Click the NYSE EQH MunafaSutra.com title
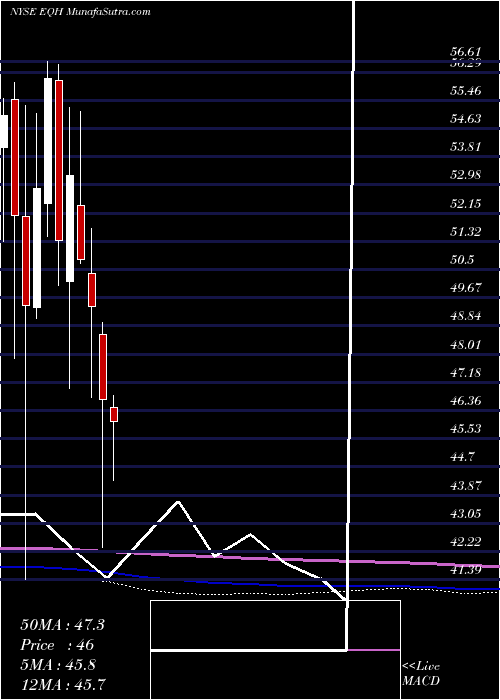Viewport: 500px width, 700px height. point(80,12)
